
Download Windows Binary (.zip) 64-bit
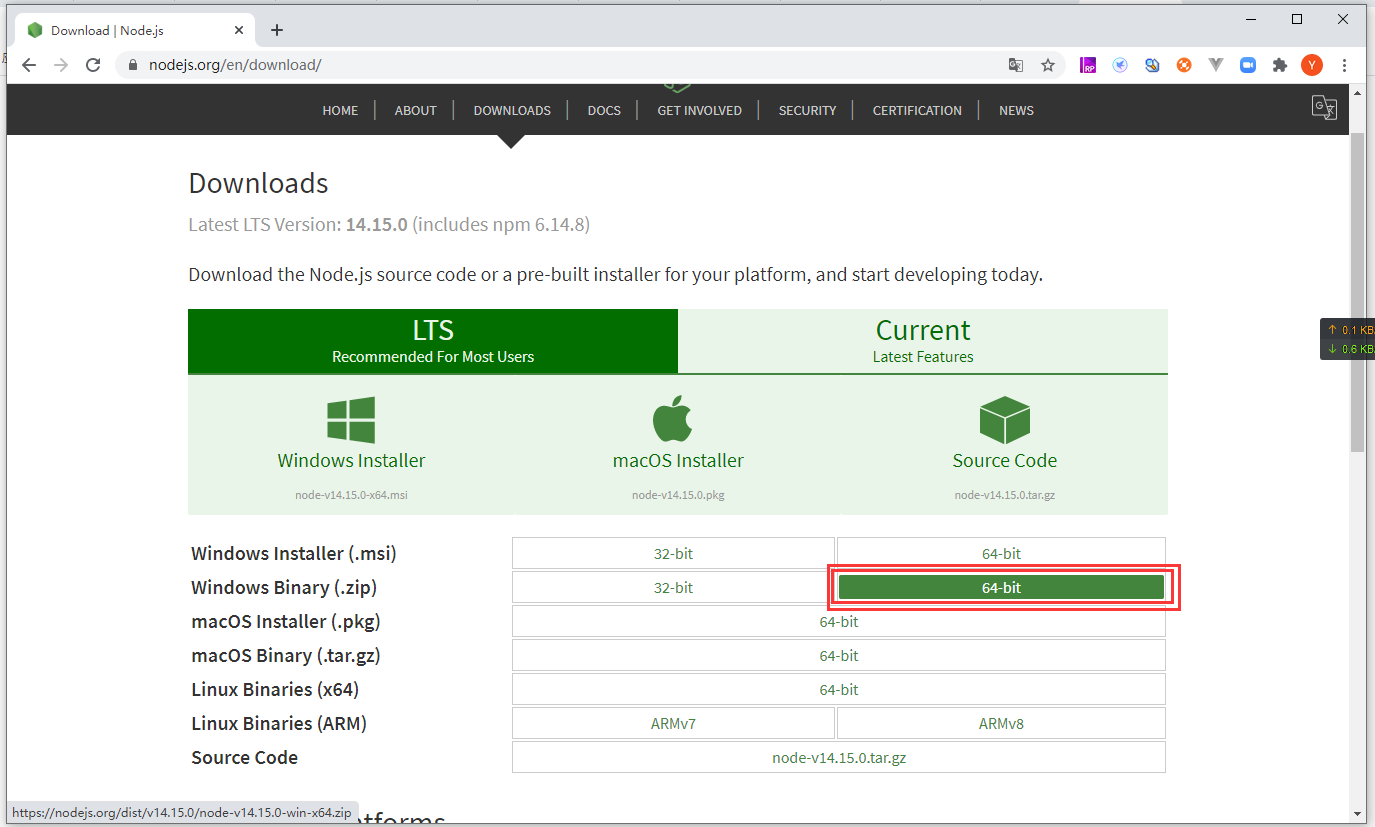click(x=1001, y=587)
